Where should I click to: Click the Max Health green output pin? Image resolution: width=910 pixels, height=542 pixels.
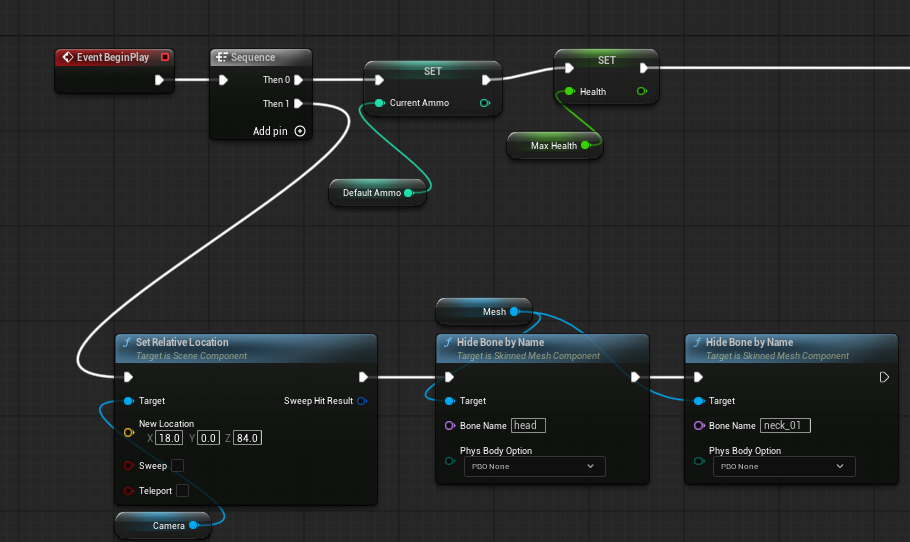click(585, 145)
